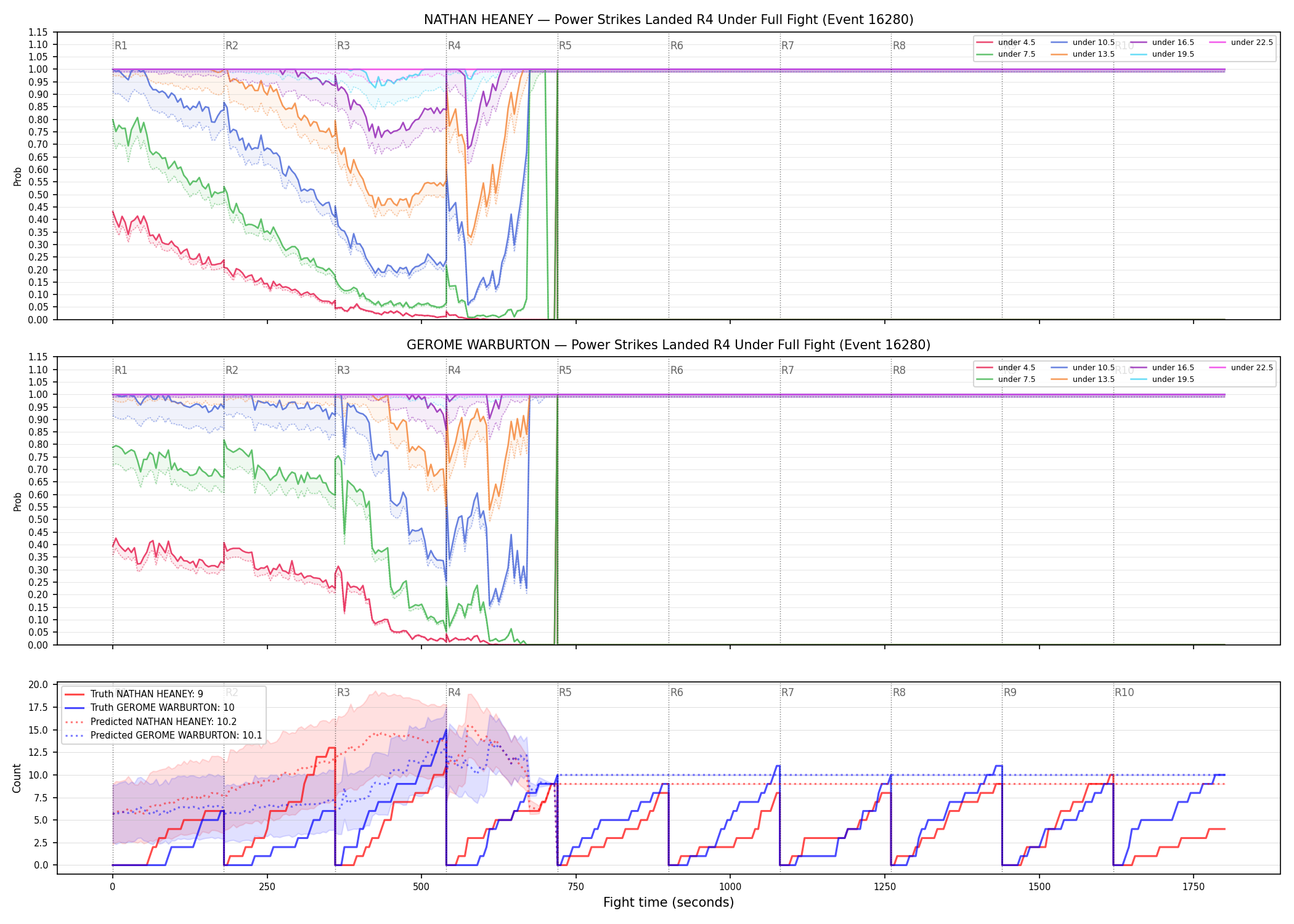This screenshot has height=924, width=1294.
Task: Click the 1000 tick label on x-axis
Action: click(730, 886)
